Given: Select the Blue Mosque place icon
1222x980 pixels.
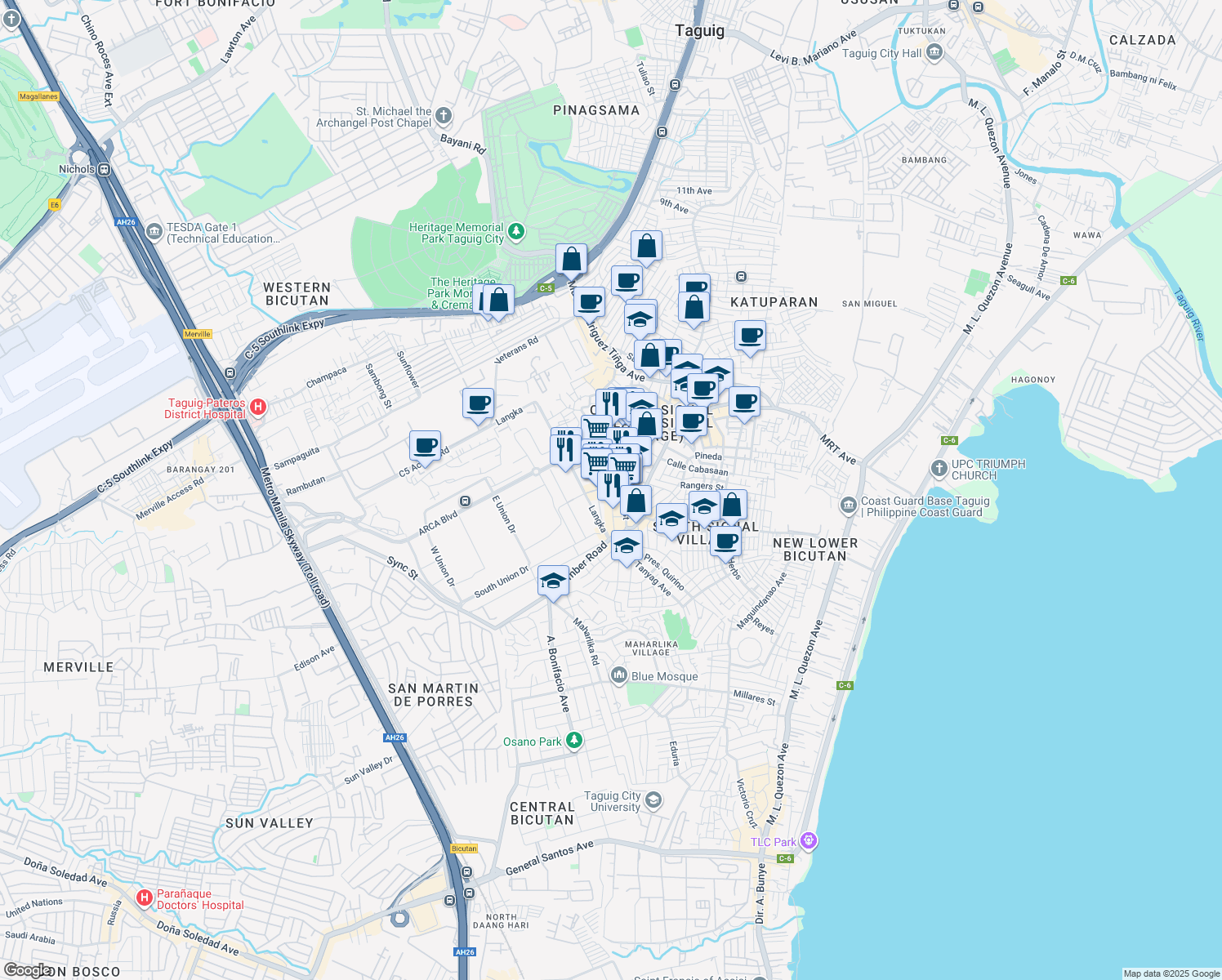Looking at the screenshot, I should [x=619, y=675].
